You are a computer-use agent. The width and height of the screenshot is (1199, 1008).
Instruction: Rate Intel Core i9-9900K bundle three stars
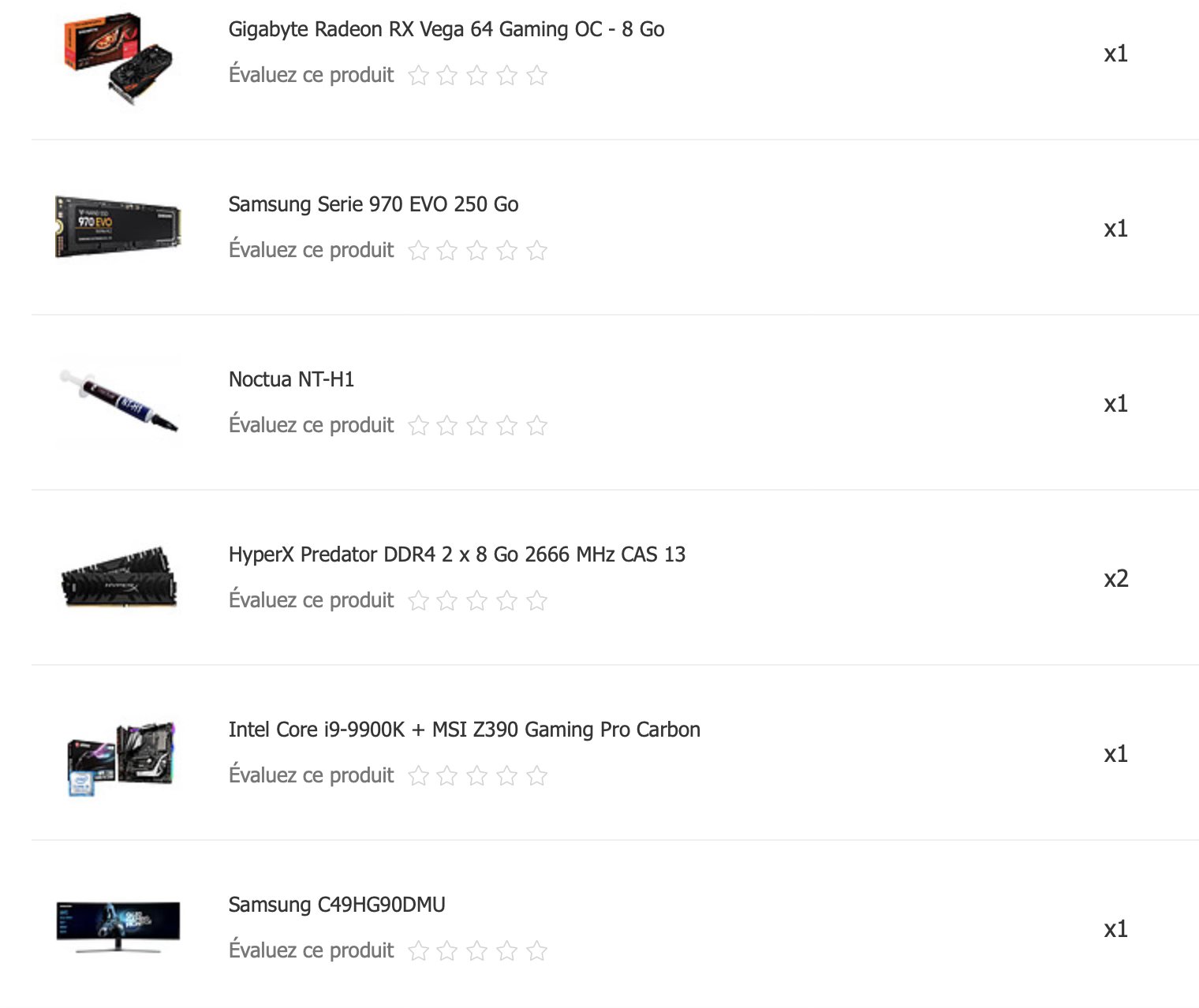477,775
